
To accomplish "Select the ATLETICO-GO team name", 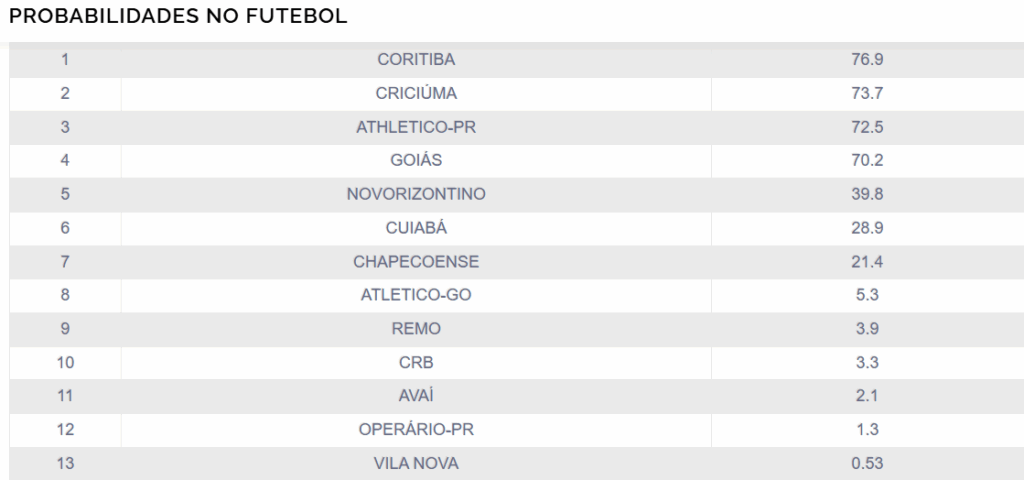I will tap(416, 295).
